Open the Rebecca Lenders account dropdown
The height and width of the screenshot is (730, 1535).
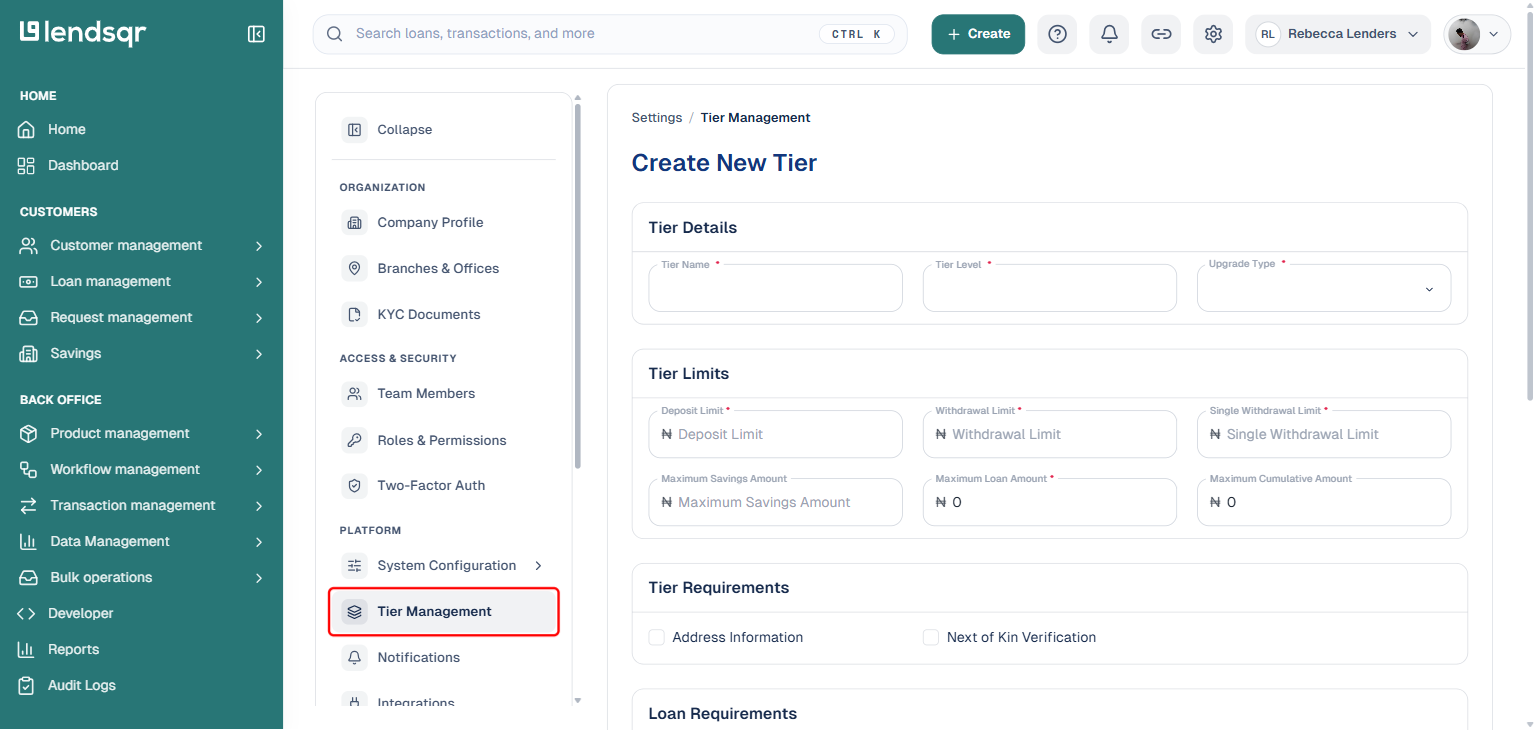tap(1338, 34)
